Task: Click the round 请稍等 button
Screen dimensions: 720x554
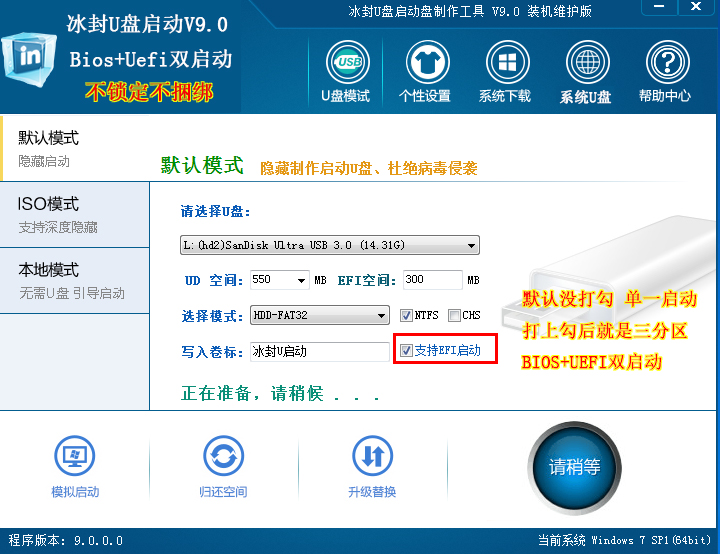Action: 574,468
